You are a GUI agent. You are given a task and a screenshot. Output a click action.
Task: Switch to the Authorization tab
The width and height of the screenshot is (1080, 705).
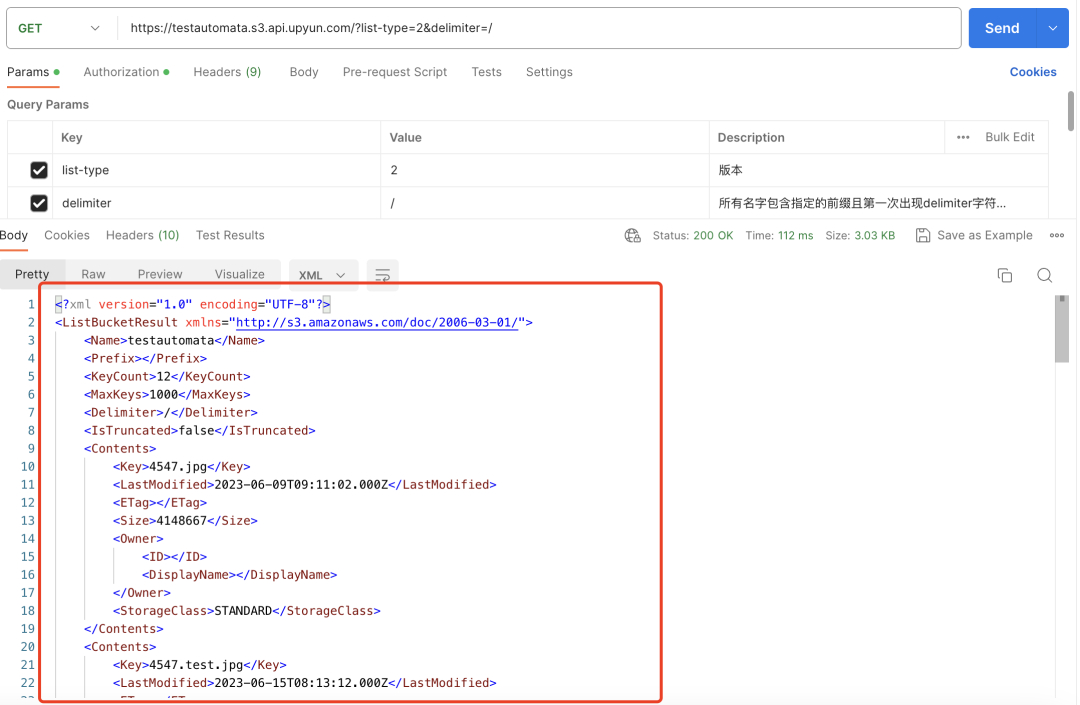tap(126, 72)
